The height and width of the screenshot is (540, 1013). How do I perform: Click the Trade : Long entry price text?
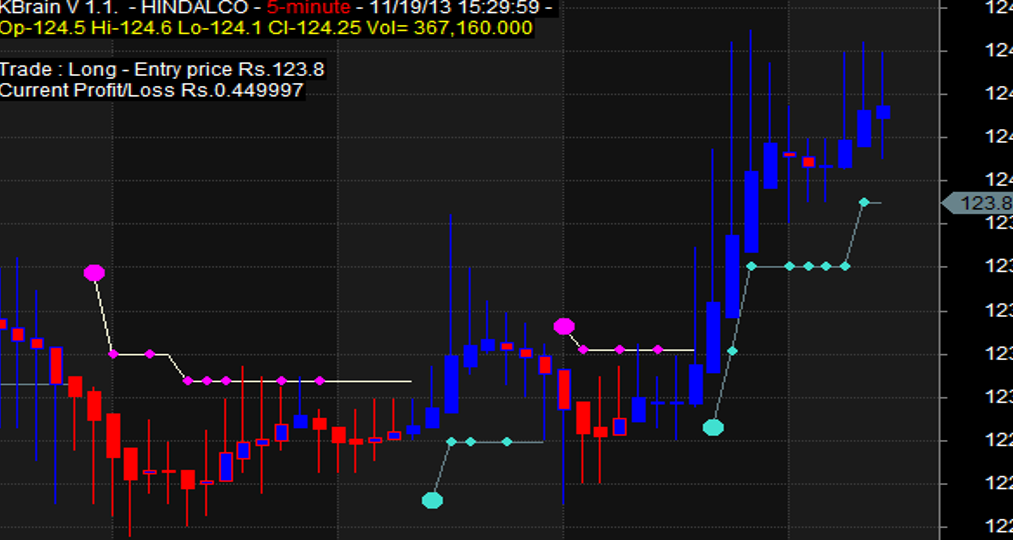pyautogui.click(x=162, y=69)
